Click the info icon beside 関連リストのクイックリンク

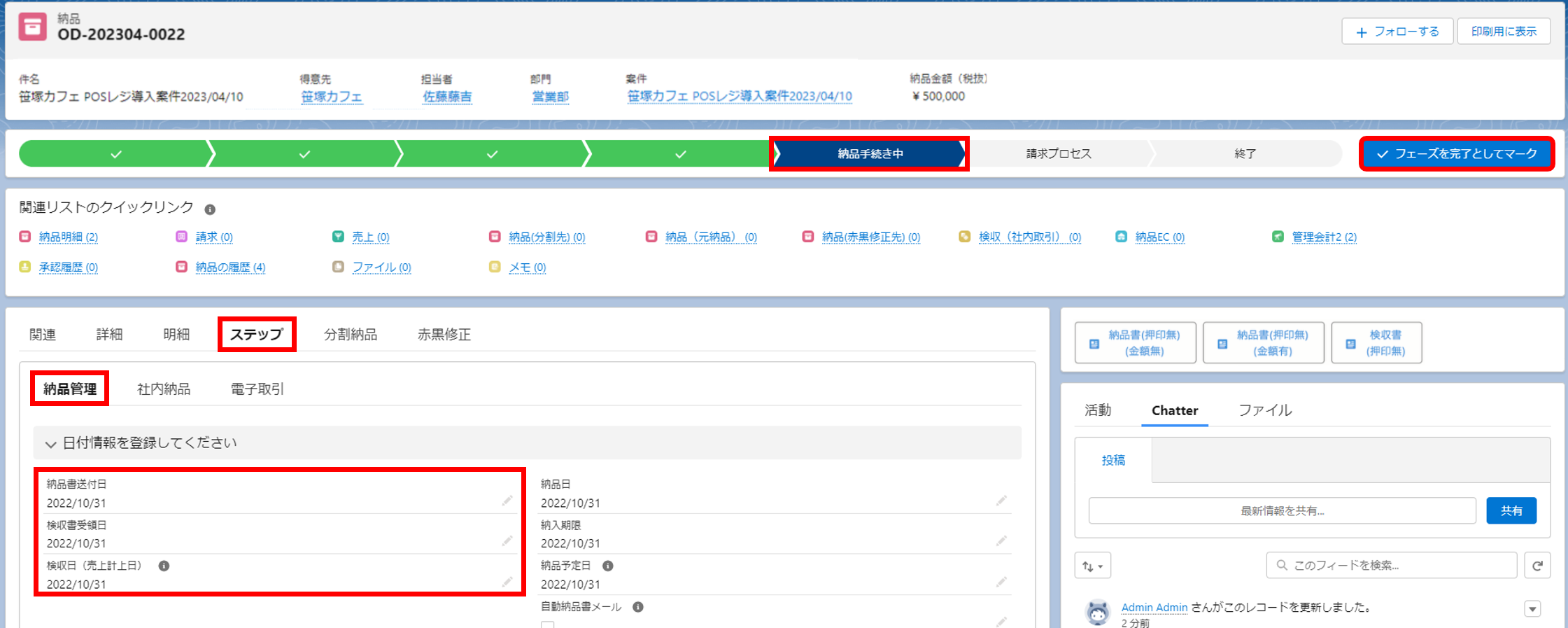pyautogui.click(x=210, y=209)
